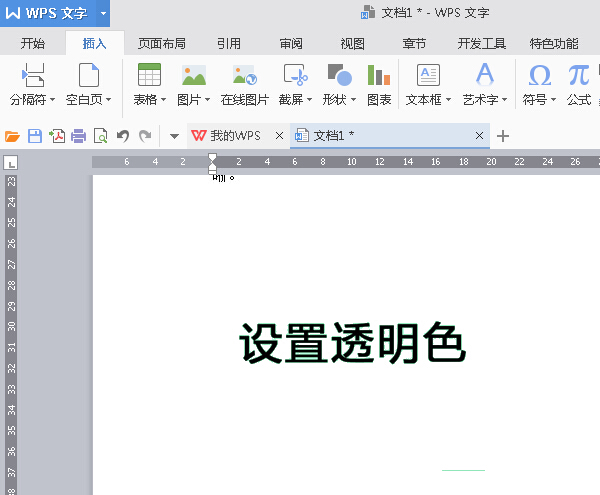Open Print Preview from quick toolbar
This screenshot has width=600, height=495.
coord(100,136)
